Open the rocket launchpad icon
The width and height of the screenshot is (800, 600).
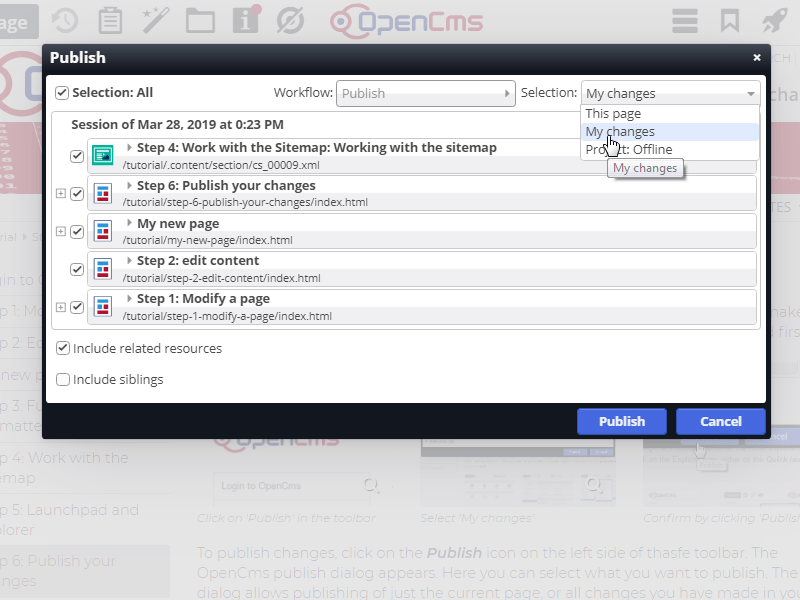pyautogui.click(x=775, y=21)
